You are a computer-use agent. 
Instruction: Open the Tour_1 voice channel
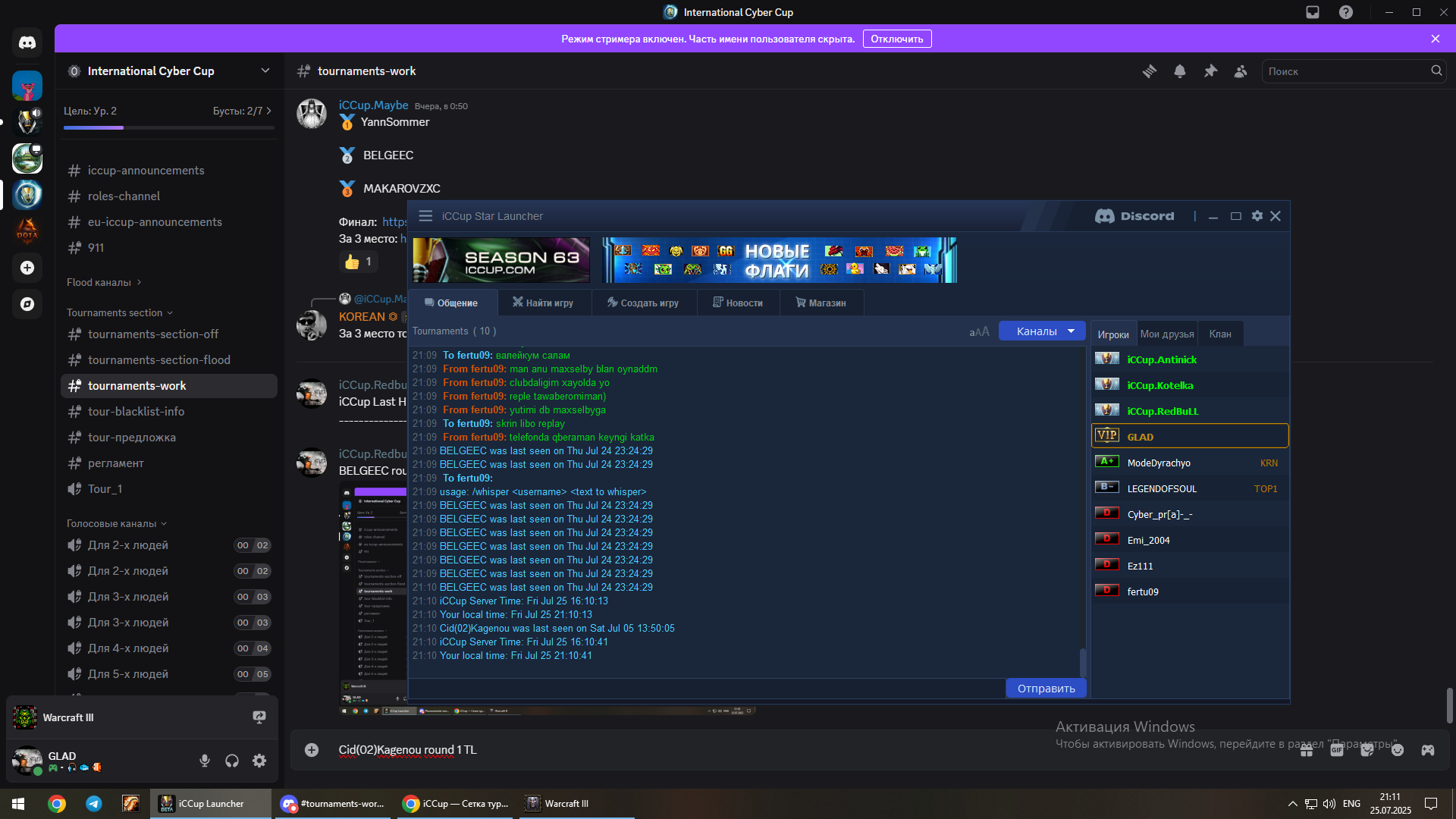point(168,489)
